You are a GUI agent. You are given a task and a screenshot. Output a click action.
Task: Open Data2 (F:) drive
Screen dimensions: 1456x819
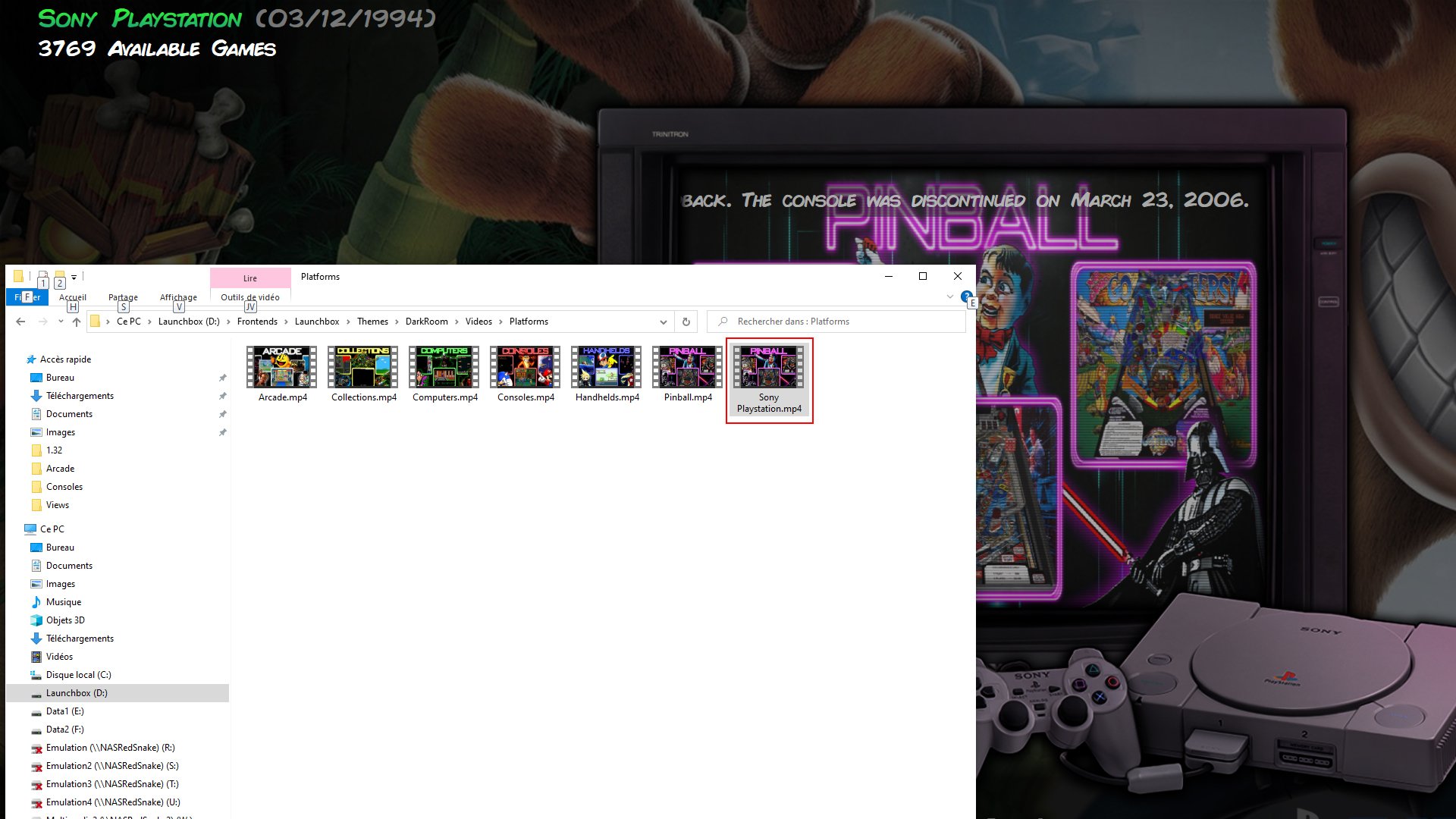[x=64, y=730]
